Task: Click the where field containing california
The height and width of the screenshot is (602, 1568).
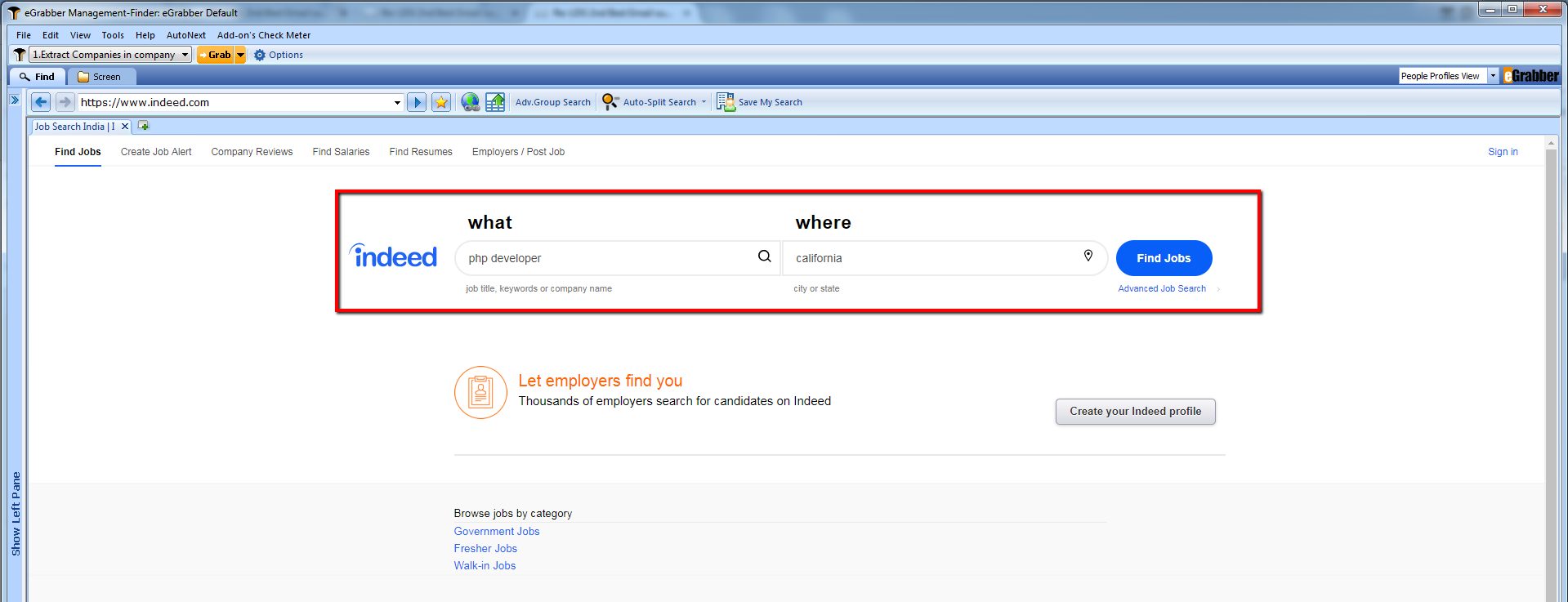Action: click(x=945, y=258)
